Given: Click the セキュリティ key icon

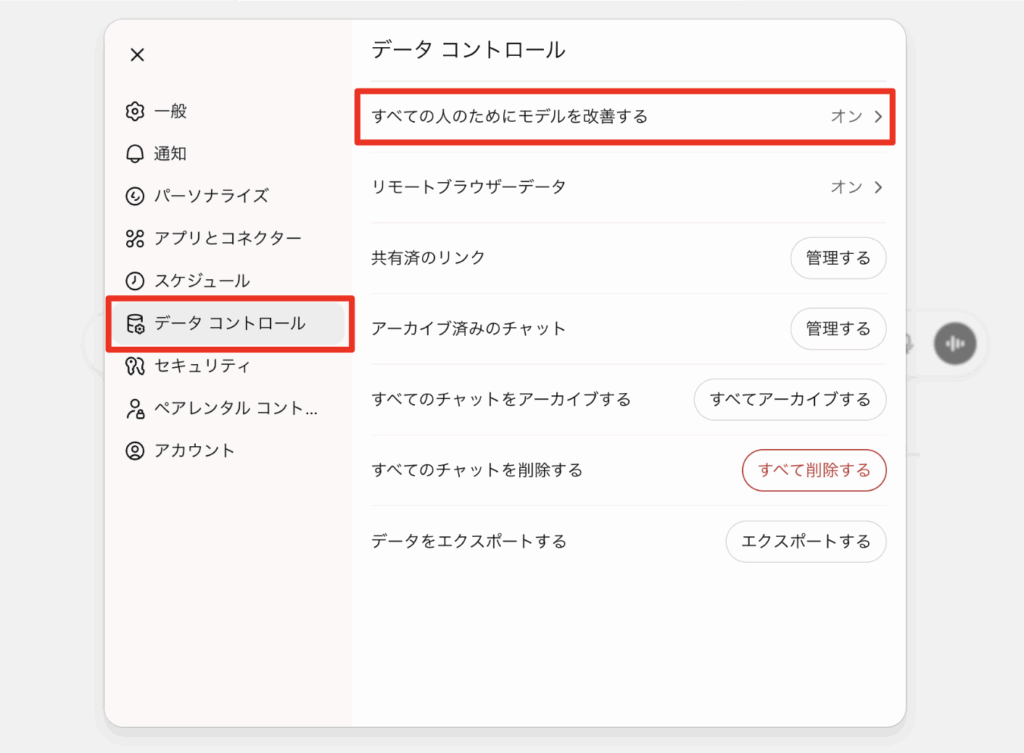Looking at the screenshot, I should [x=135, y=366].
